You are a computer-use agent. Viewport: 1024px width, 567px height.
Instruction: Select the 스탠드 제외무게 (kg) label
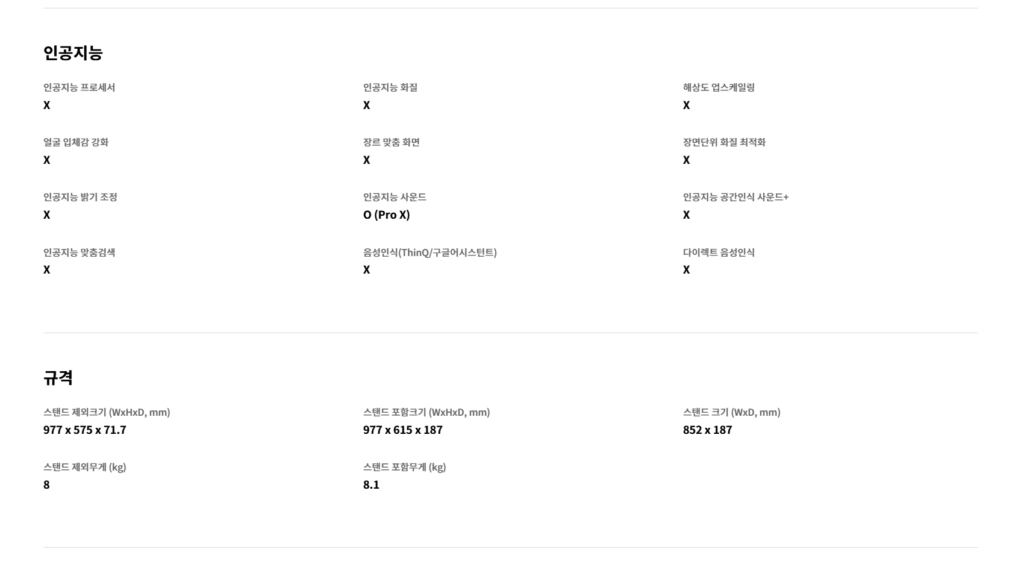pos(85,467)
